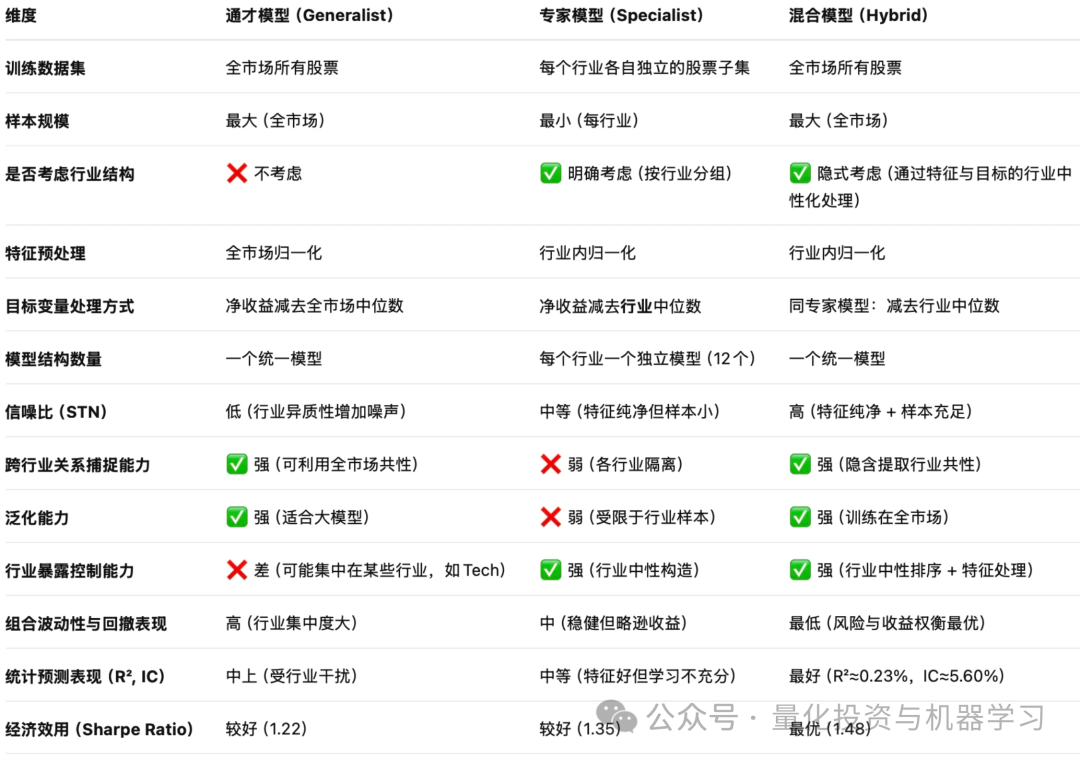Viewport: 1080px width, 761px height.
Task: Click the WeChat logo in the watermark
Action: point(617,717)
